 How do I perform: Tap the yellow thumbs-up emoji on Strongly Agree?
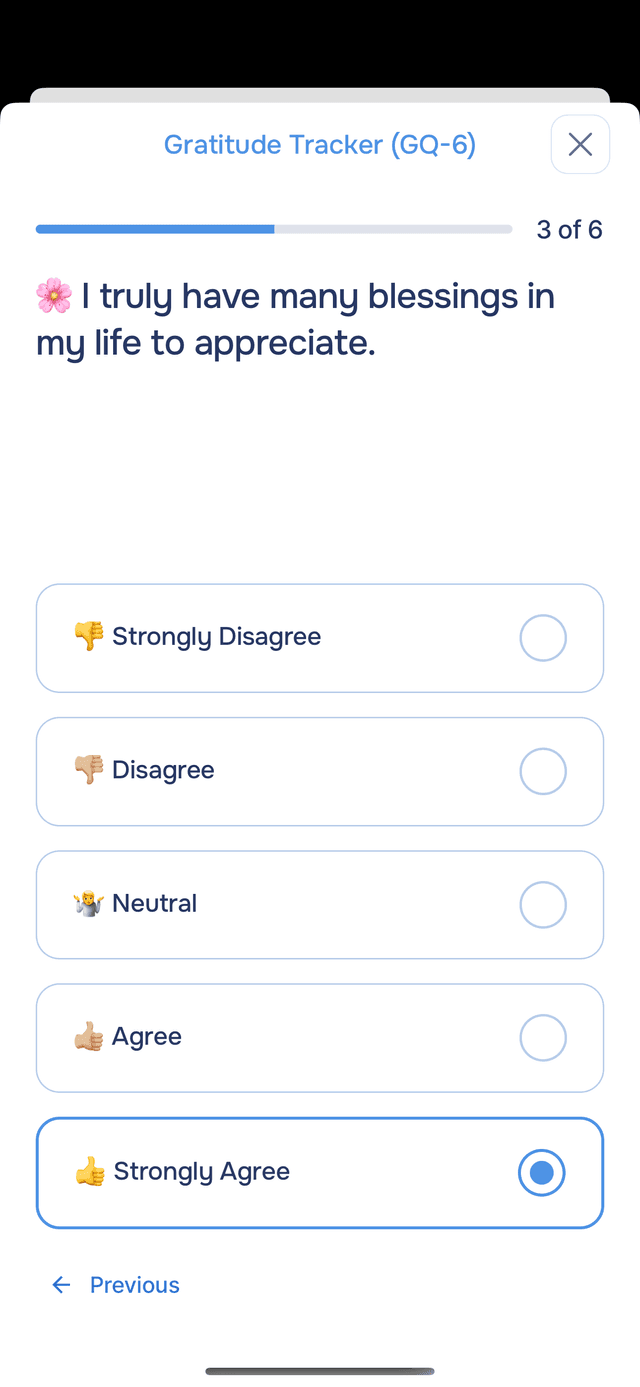point(90,1171)
